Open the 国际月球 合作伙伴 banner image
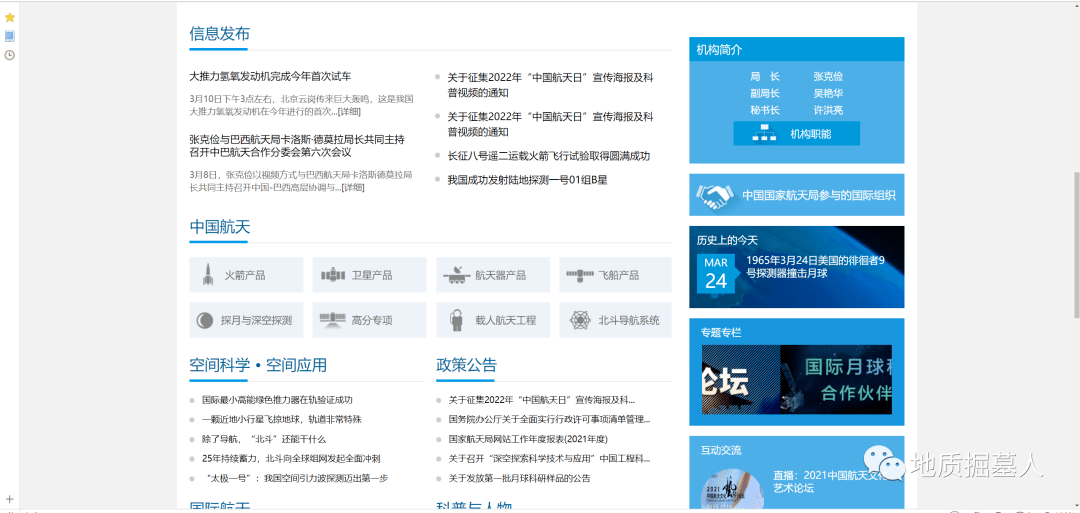This screenshot has height=513, width=1080. coord(797,379)
